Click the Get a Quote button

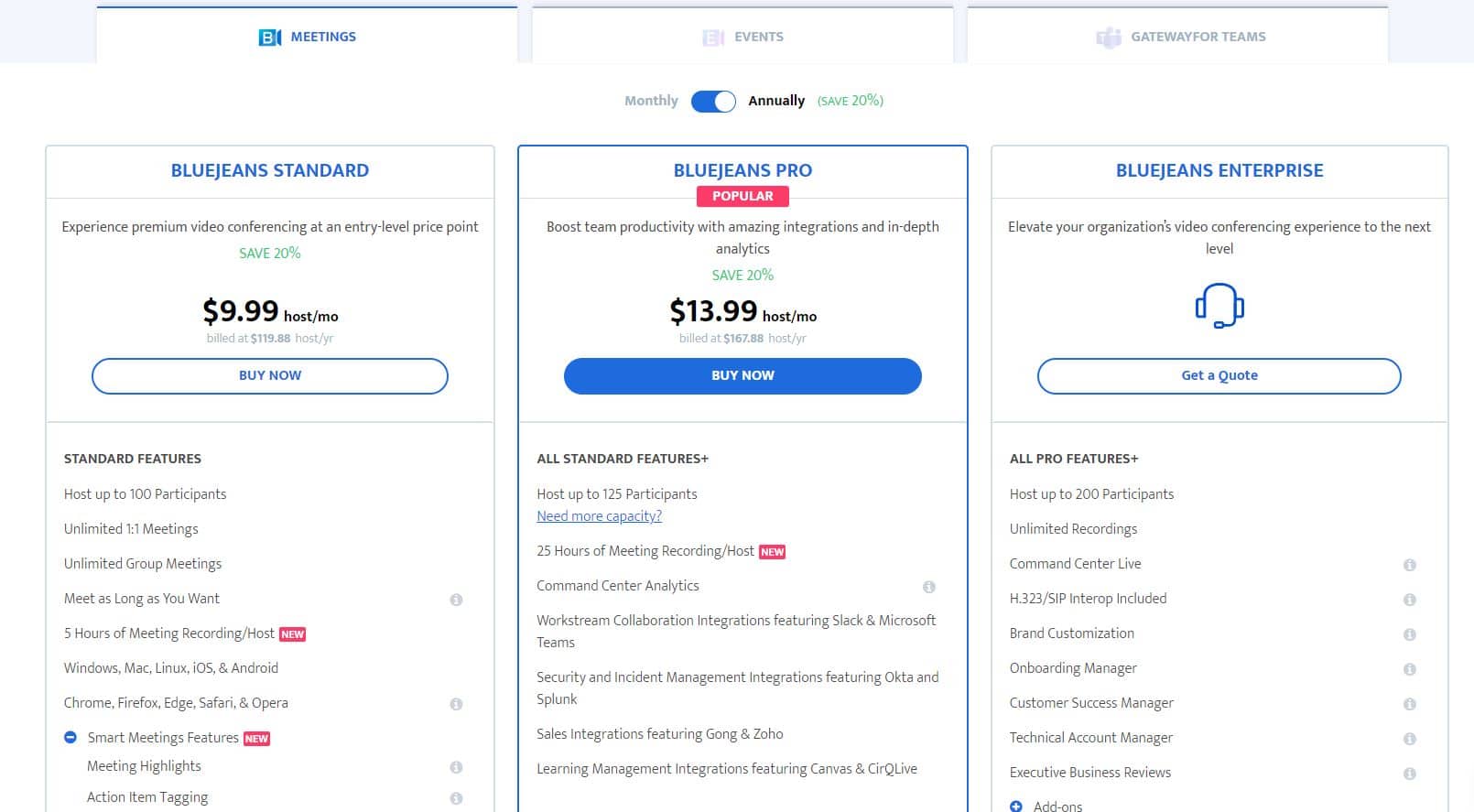pyautogui.click(x=1219, y=376)
